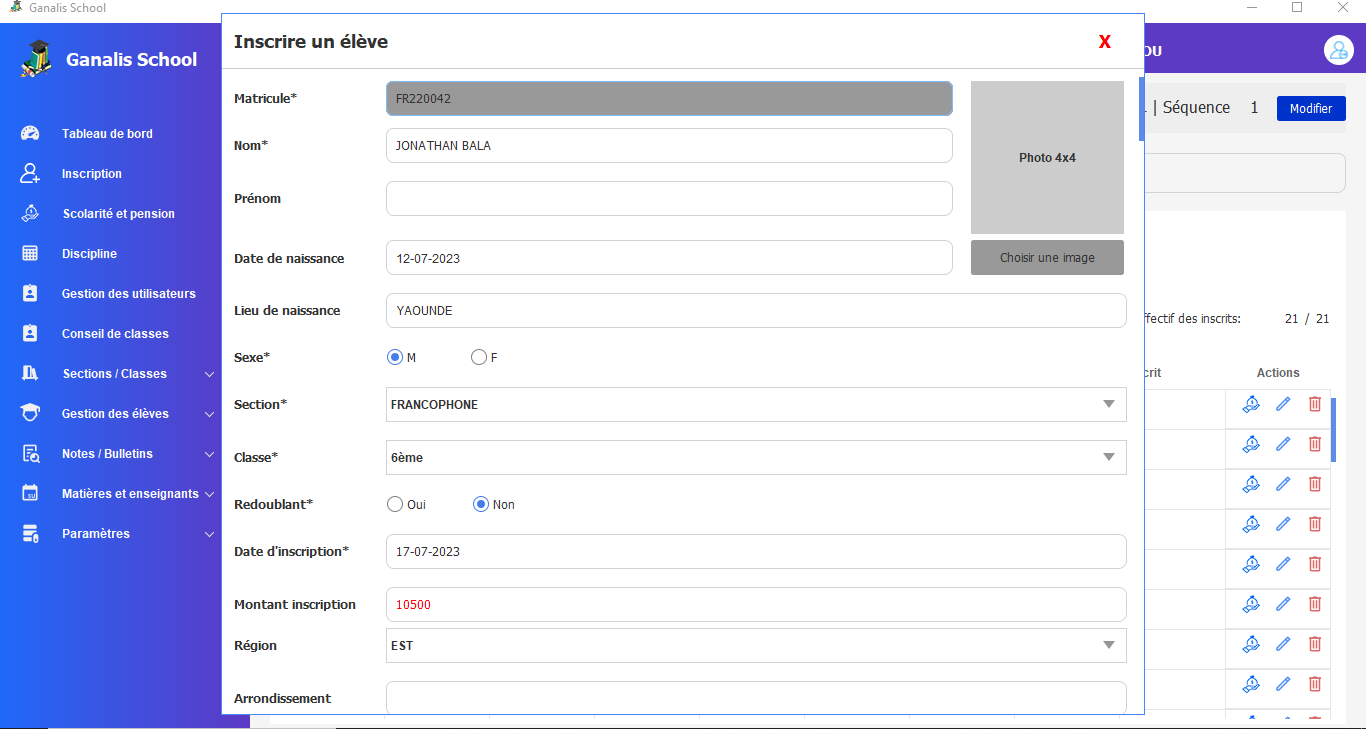Screen dimensions: 1366x729
Task: Open Scolarité et pension in the sidebar
Action: [x=119, y=214]
